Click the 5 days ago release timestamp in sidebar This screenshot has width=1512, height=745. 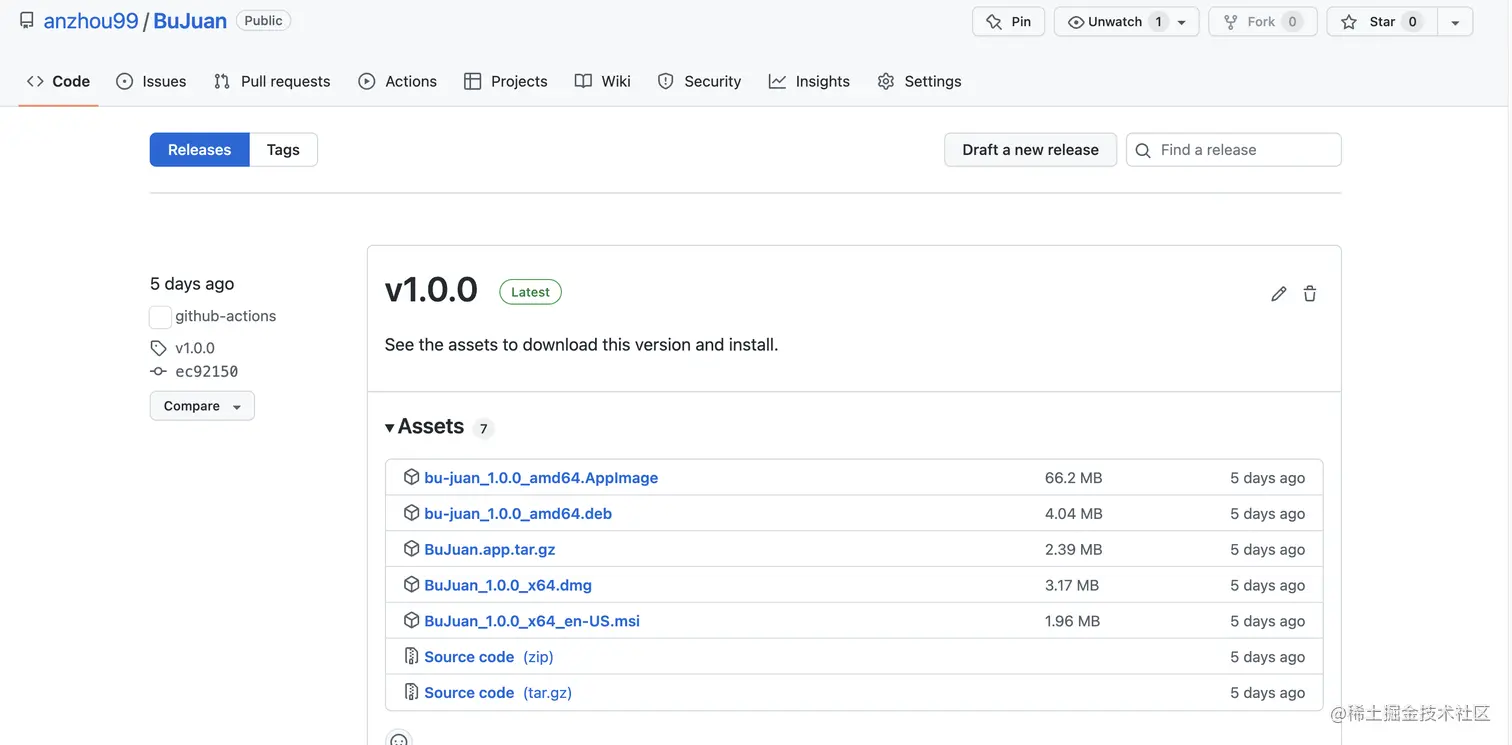pyautogui.click(x=192, y=284)
